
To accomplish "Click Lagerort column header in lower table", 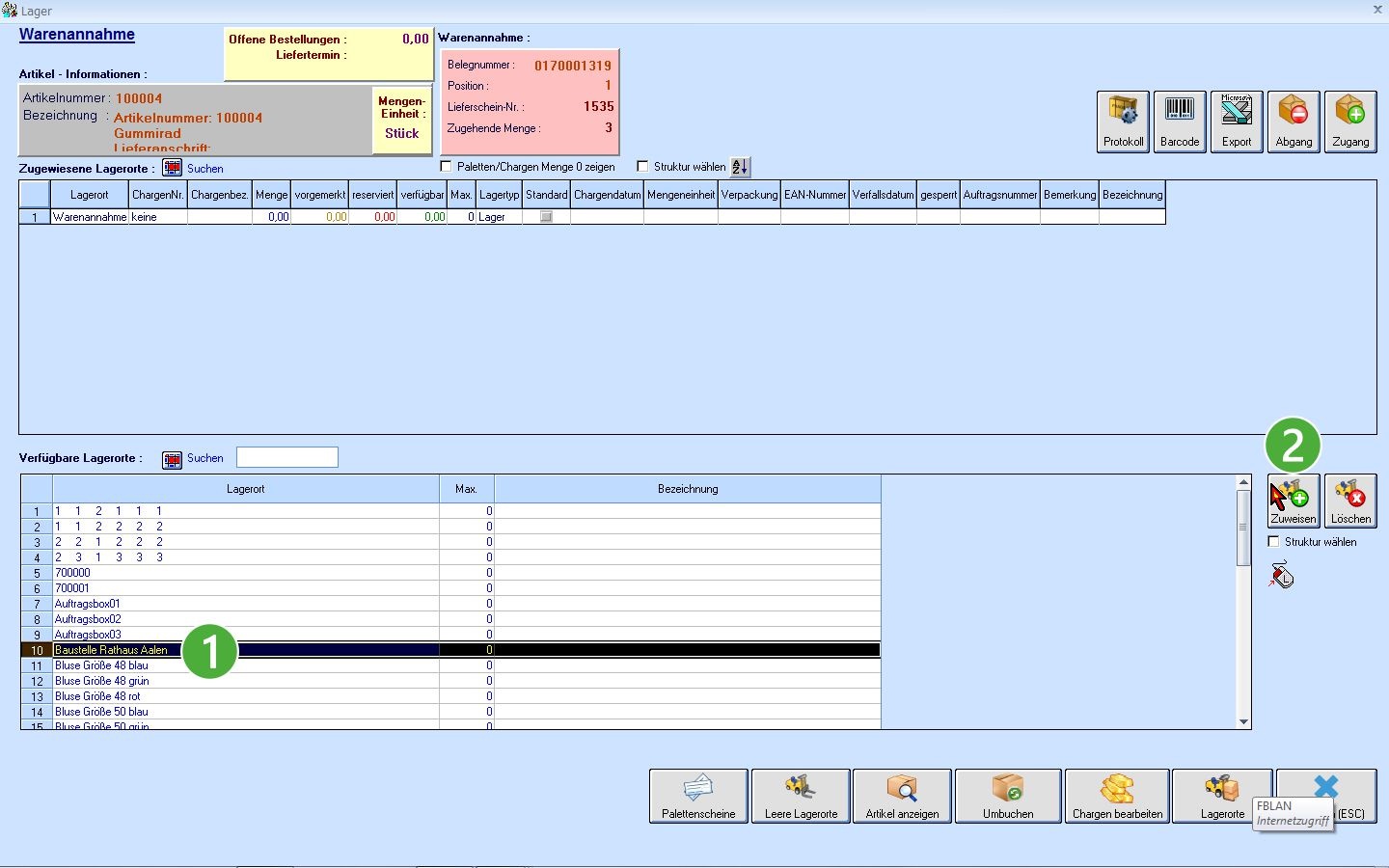I will pyautogui.click(x=246, y=489).
